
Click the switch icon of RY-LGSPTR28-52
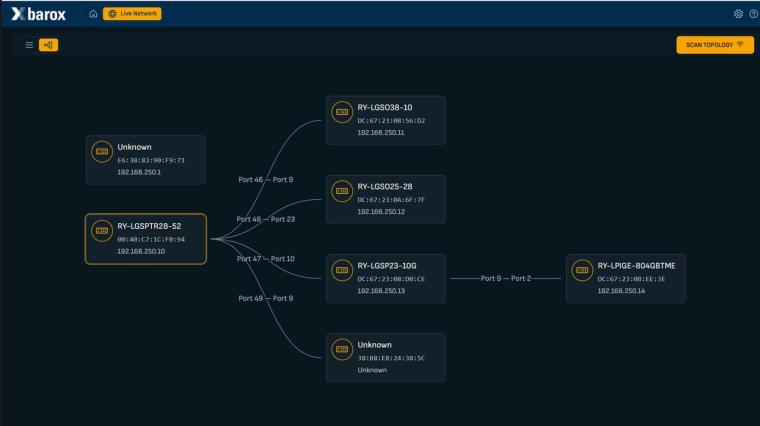(x=102, y=231)
